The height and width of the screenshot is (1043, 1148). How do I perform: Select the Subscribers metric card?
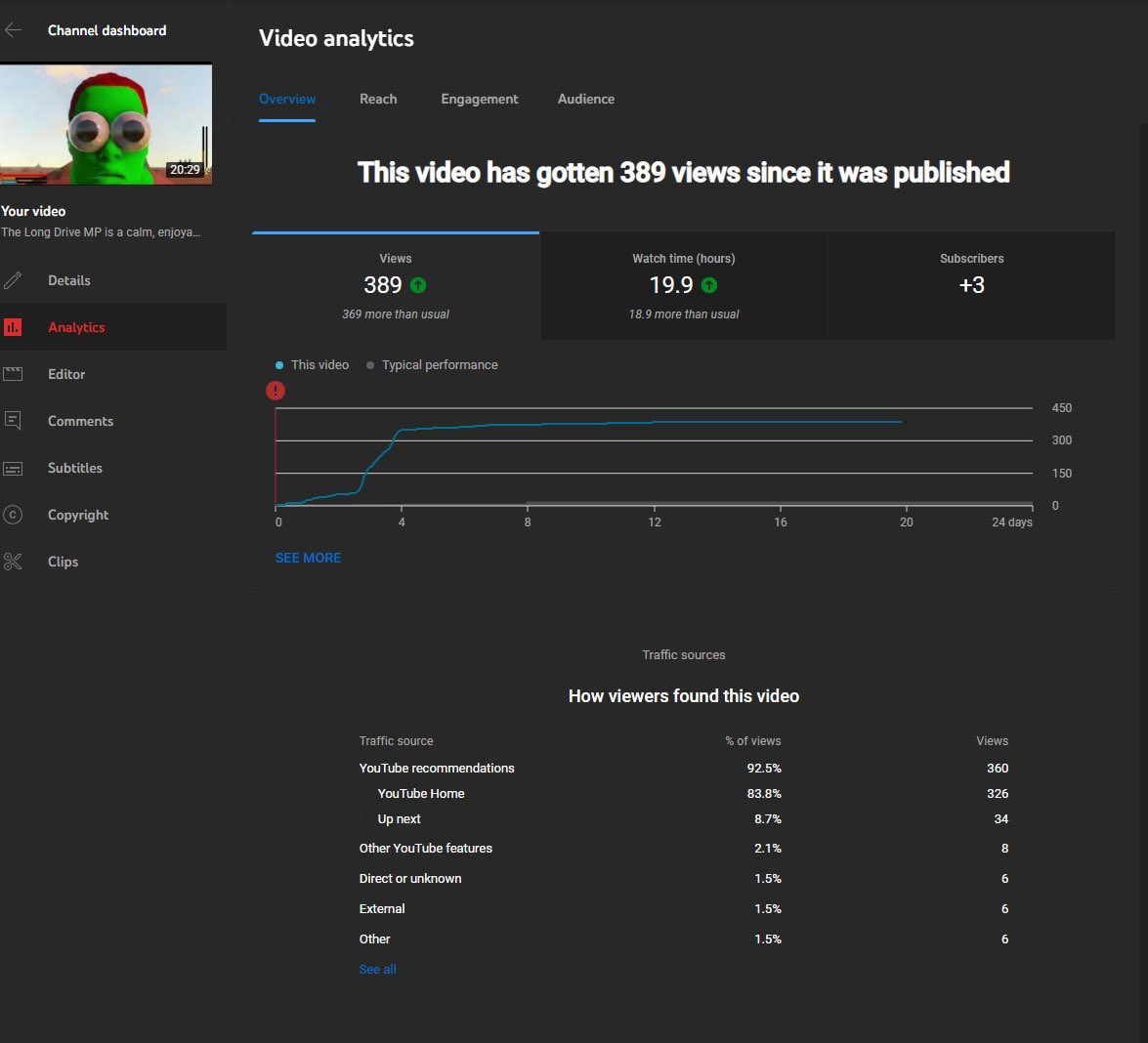(971, 286)
